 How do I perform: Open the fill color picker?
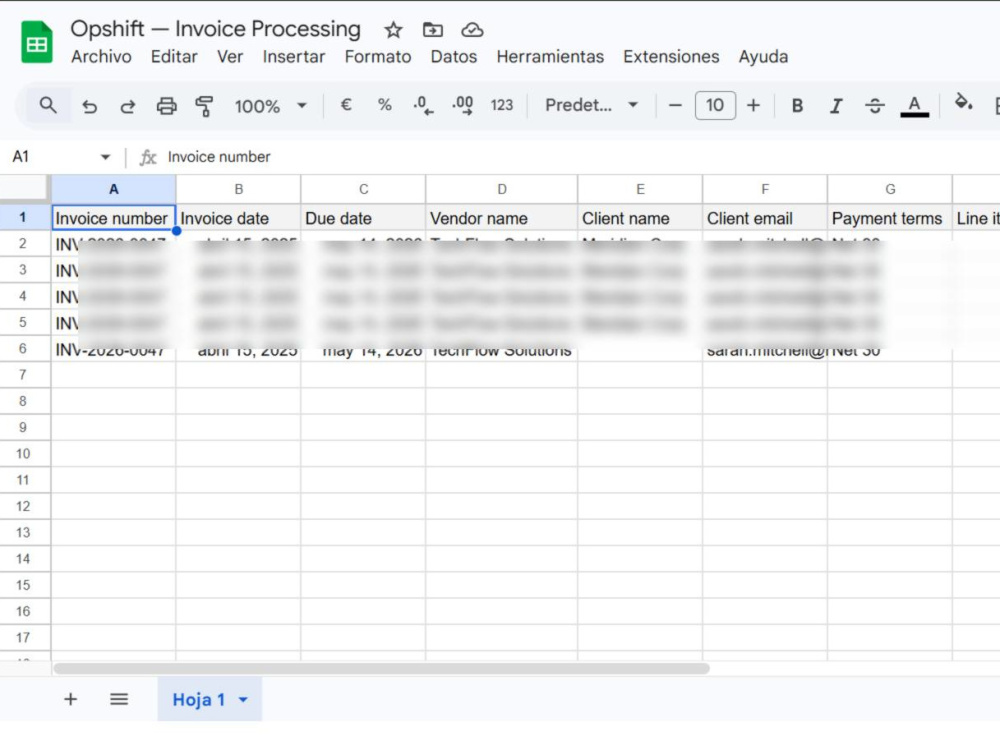coord(963,103)
